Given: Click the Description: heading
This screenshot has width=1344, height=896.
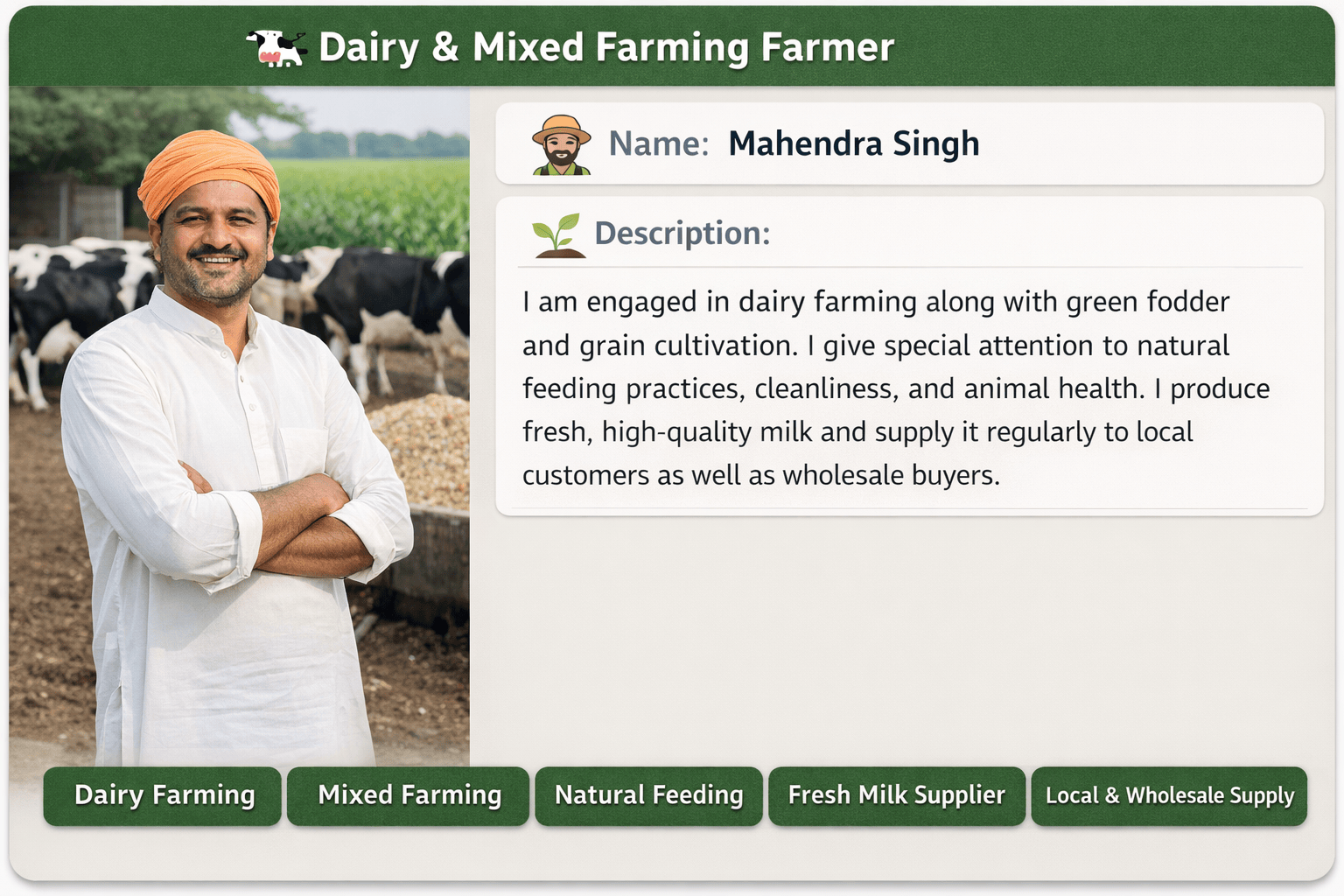Looking at the screenshot, I should [682, 234].
